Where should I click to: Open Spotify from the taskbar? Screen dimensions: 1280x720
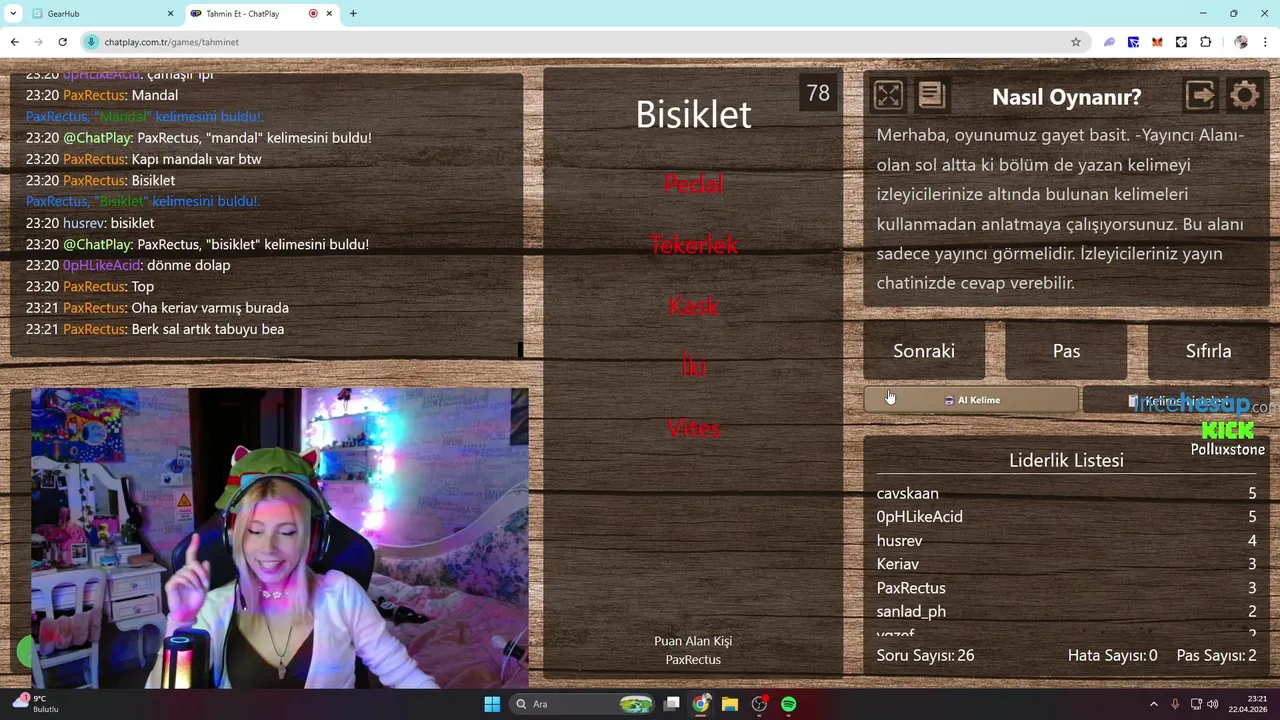(x=788, y=704)
